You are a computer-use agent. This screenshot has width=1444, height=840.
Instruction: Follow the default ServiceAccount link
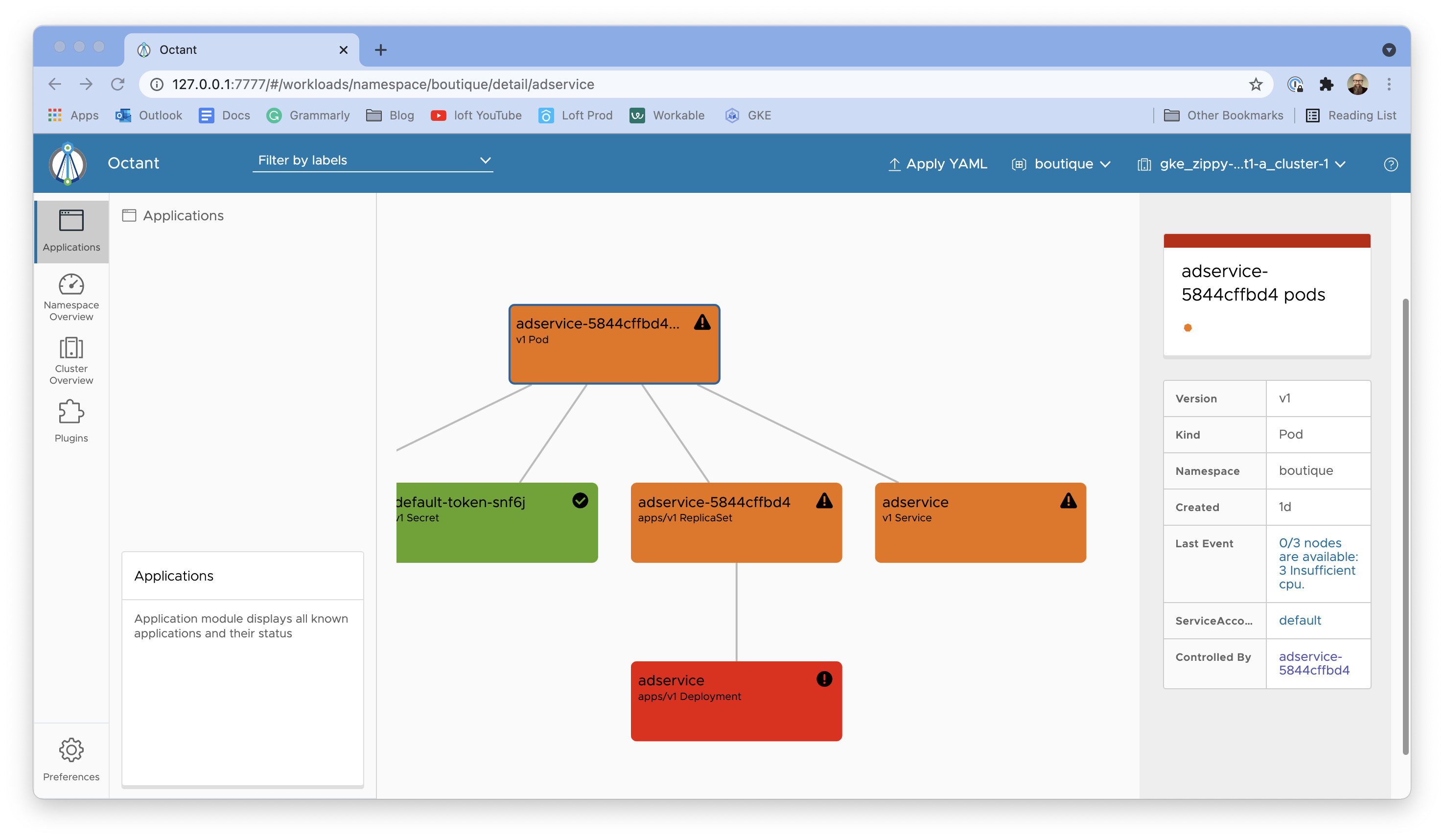pos(1299,620)
